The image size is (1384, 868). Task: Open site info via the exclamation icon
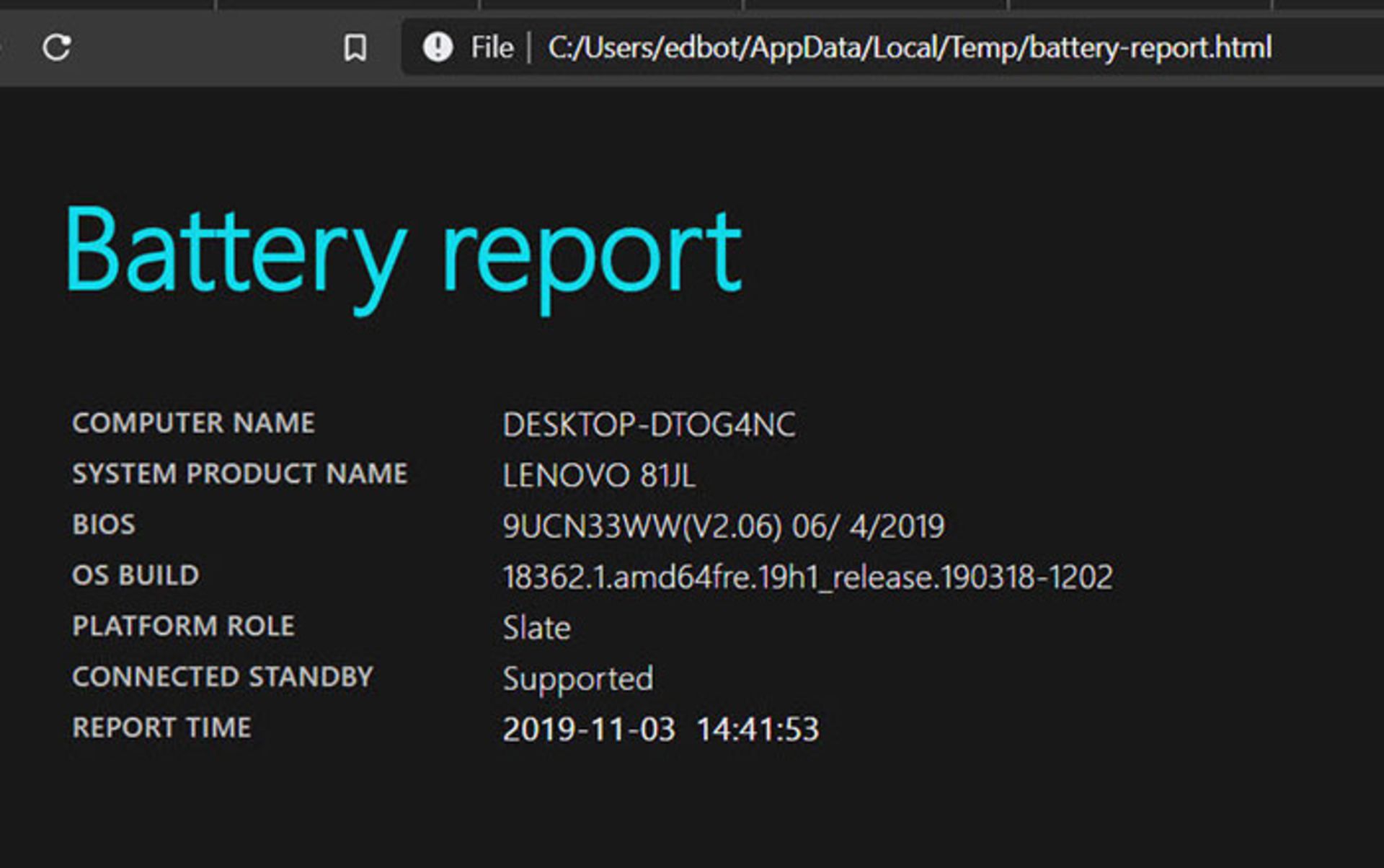pyautogui.click(x=438, y=48)
